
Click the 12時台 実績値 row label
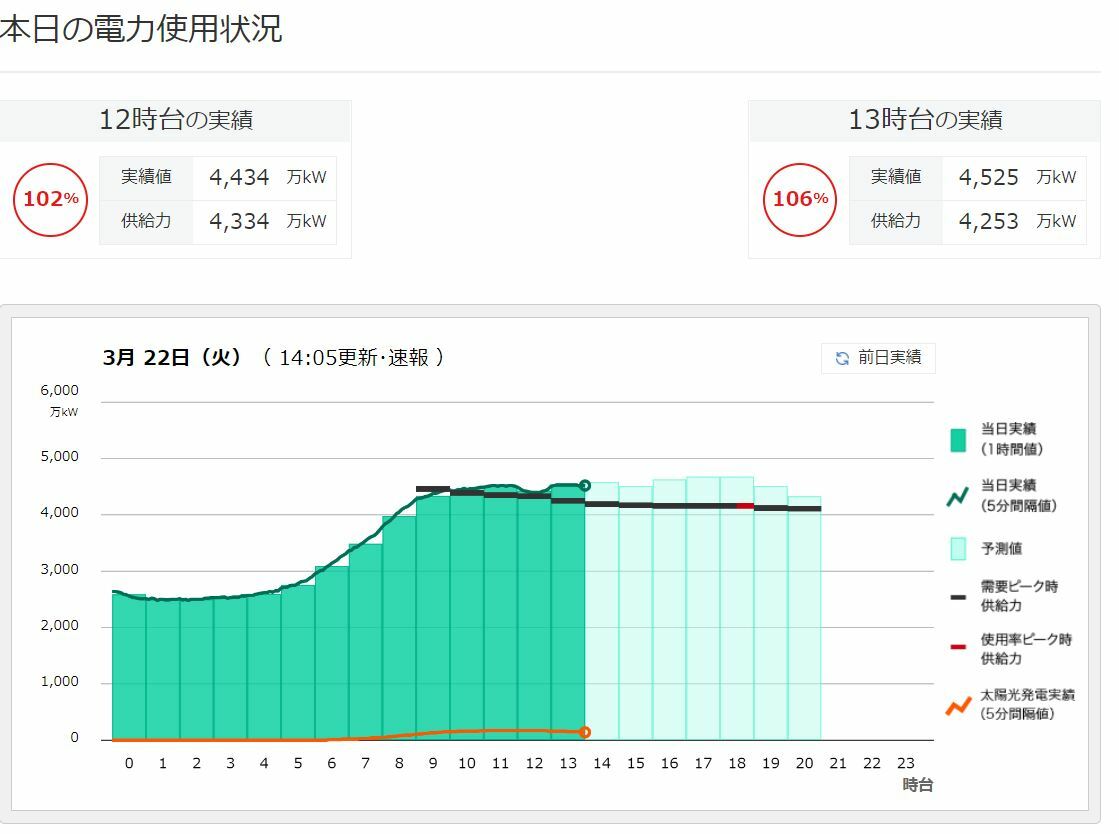pyautogui.click(x=146, y=177)
